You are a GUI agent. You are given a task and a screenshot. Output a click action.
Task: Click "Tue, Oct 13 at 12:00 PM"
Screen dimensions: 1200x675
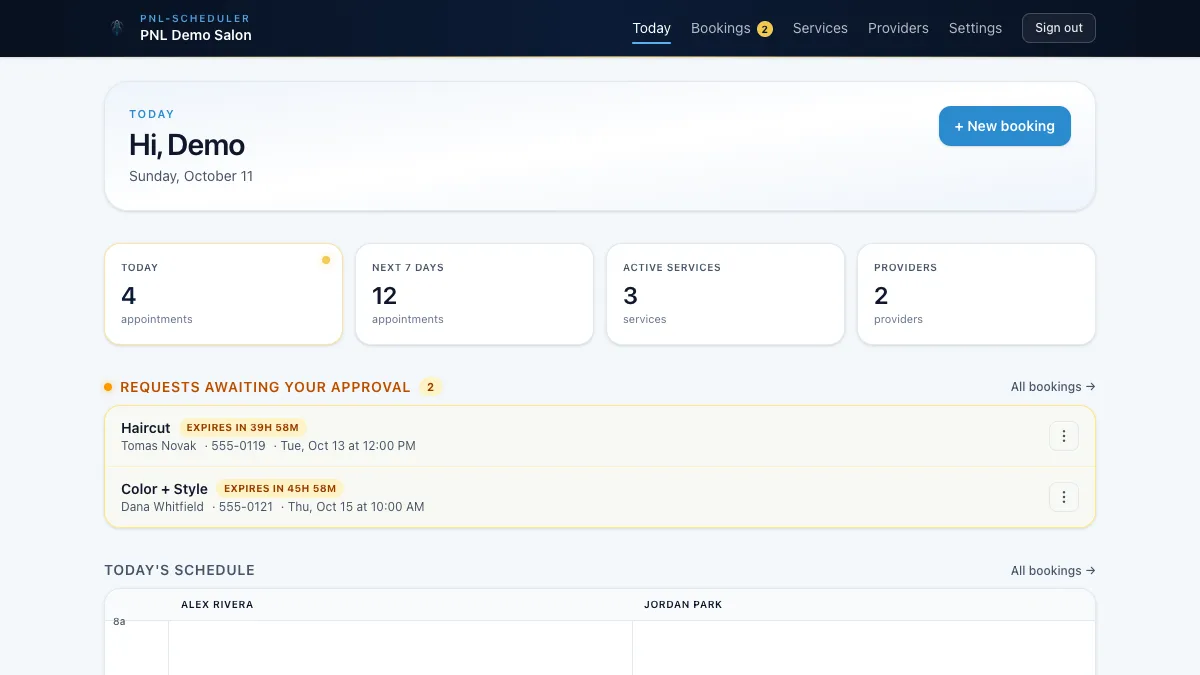pos(348,446)
